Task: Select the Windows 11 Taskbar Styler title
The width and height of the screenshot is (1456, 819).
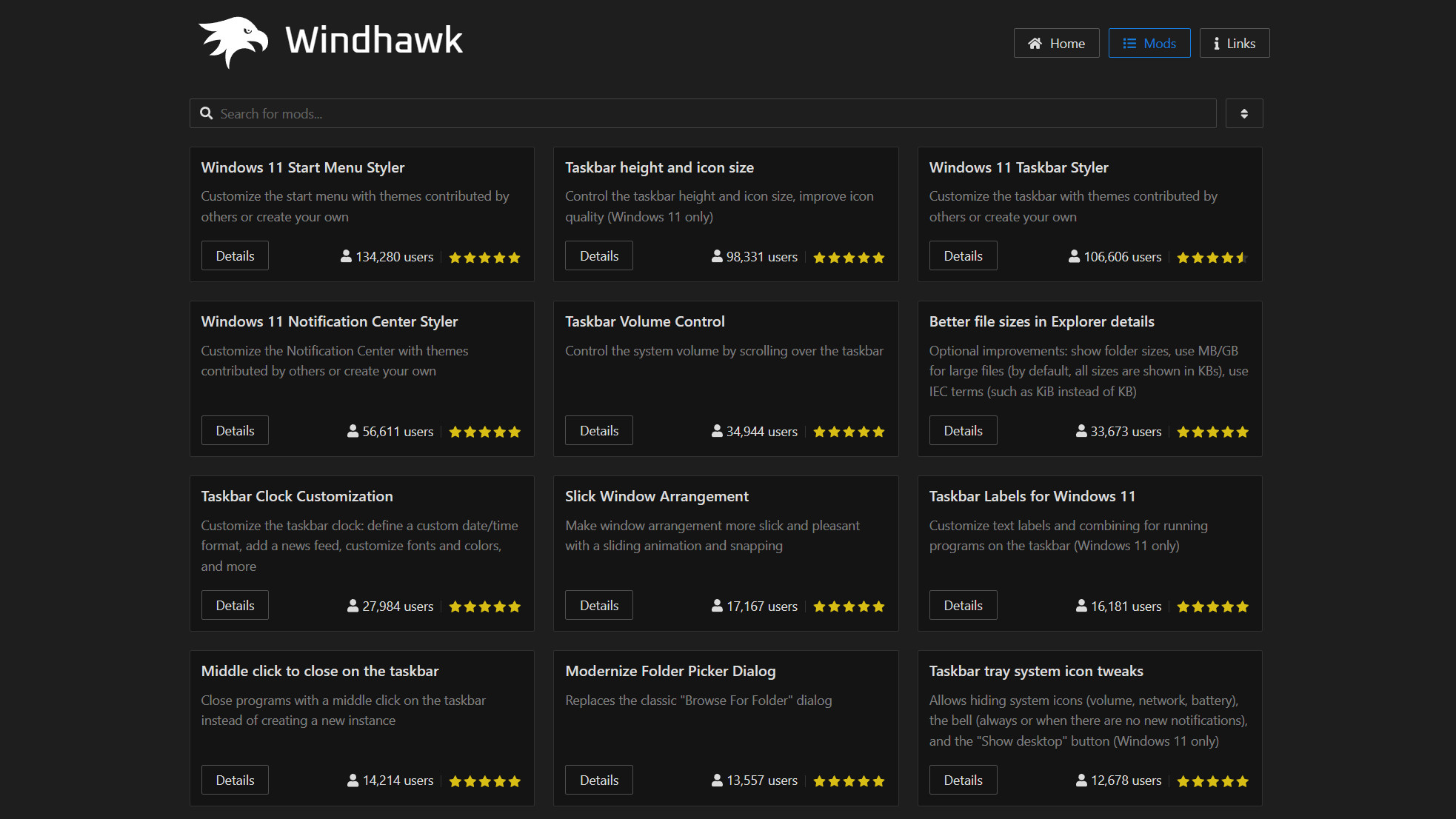Action: (x=1019, y=167)
